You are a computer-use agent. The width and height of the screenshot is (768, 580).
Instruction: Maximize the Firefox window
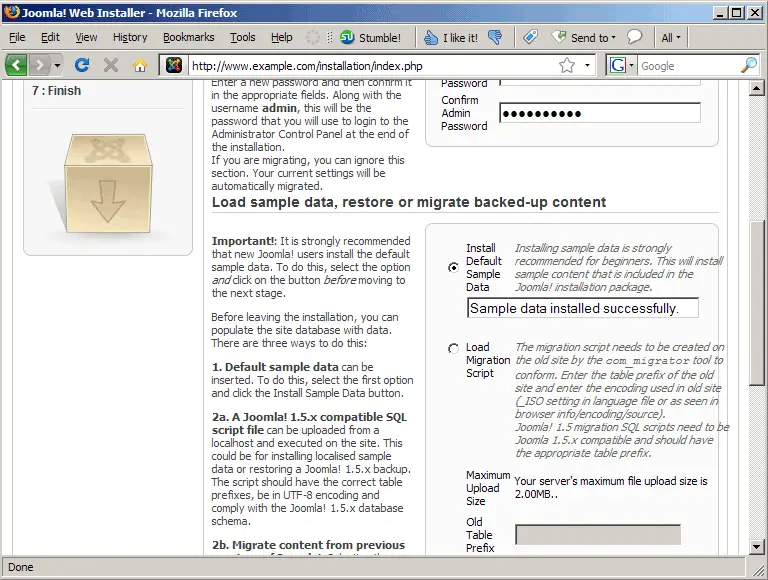[737, 13]
